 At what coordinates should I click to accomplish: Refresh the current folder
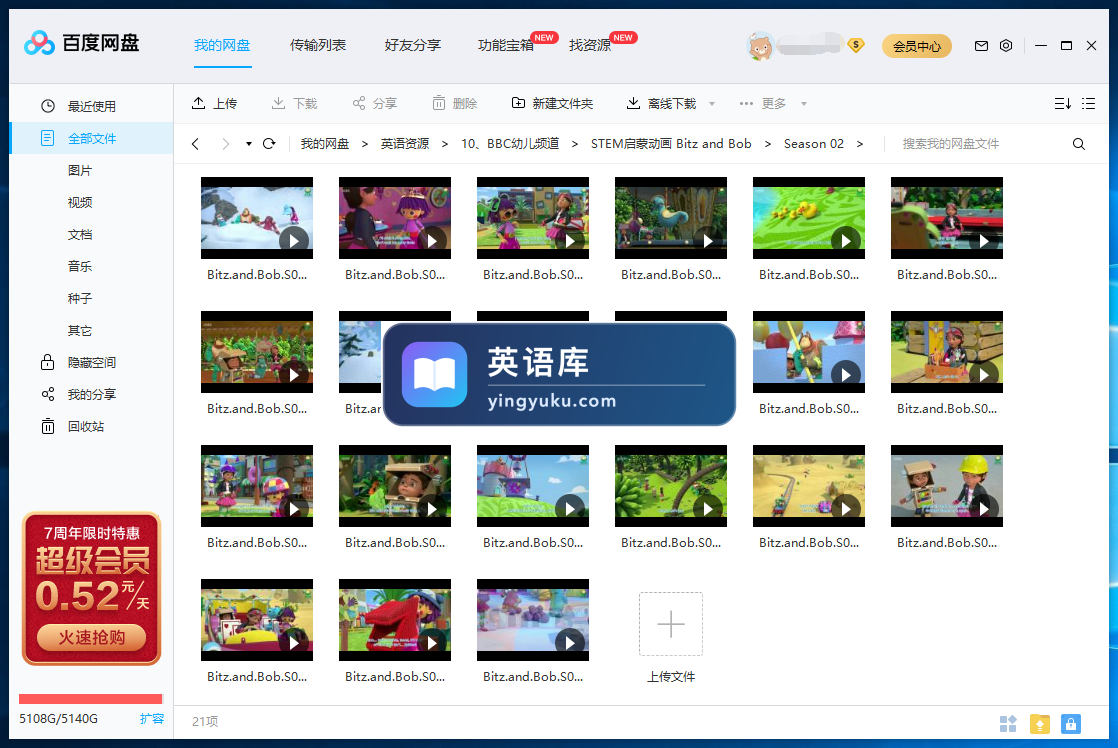269,144
